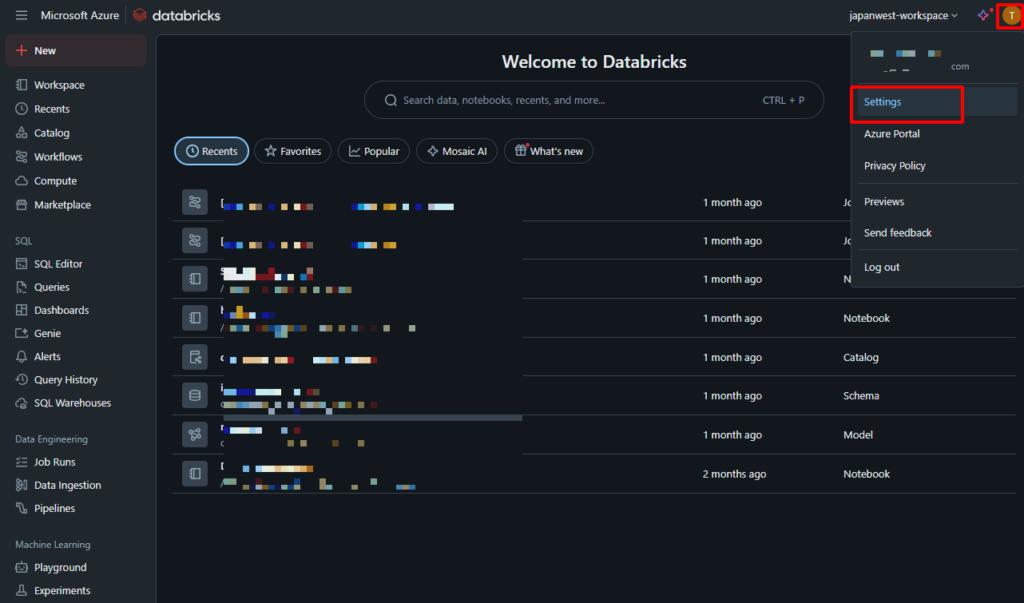Viewport: 1024px width, 603px height.
Task: Open Marketplace from the sidebar
Action: pyautogui.click(x=62, y=205)
